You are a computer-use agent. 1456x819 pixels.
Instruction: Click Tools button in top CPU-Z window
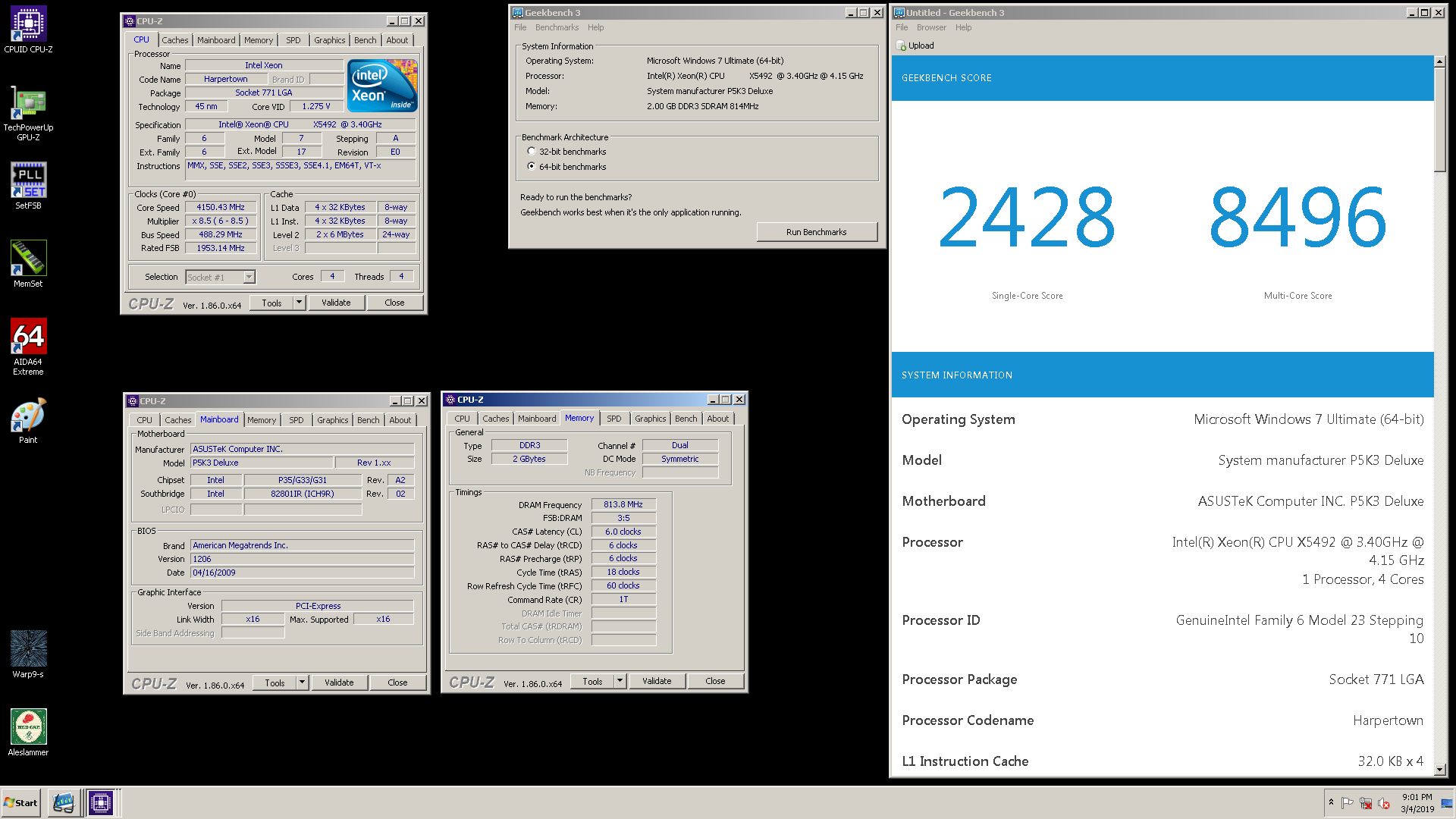(271, 303)
